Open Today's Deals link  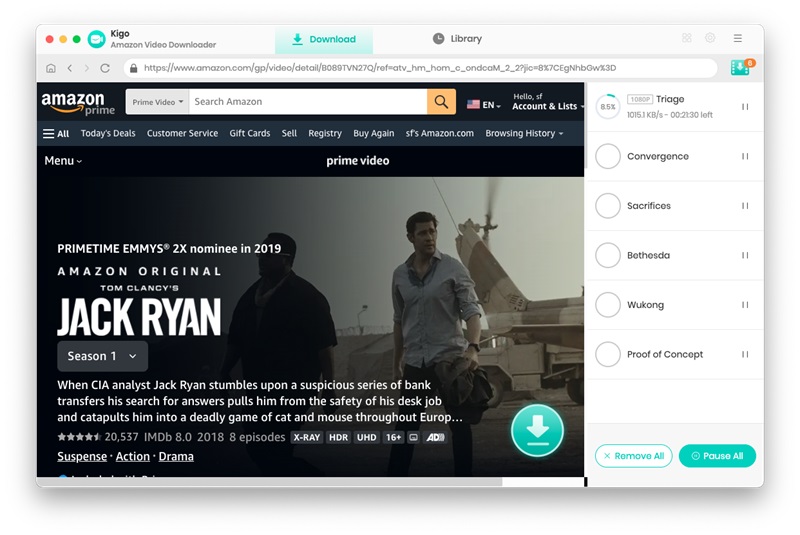pos(108,133)
